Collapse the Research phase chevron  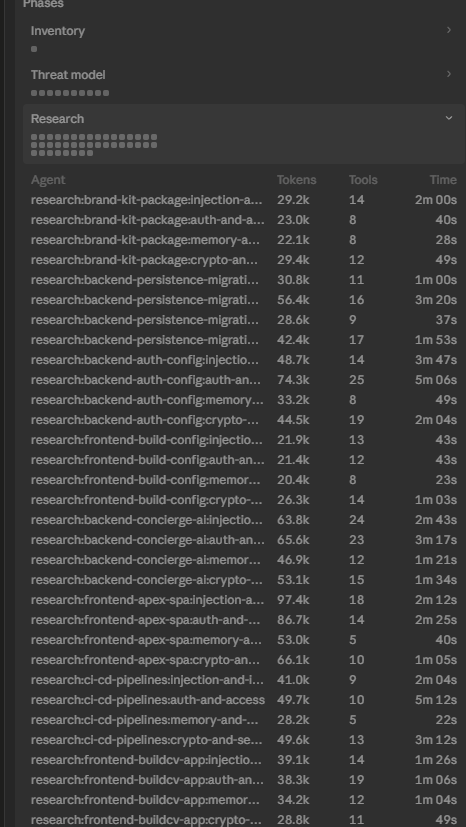(449, 118)
